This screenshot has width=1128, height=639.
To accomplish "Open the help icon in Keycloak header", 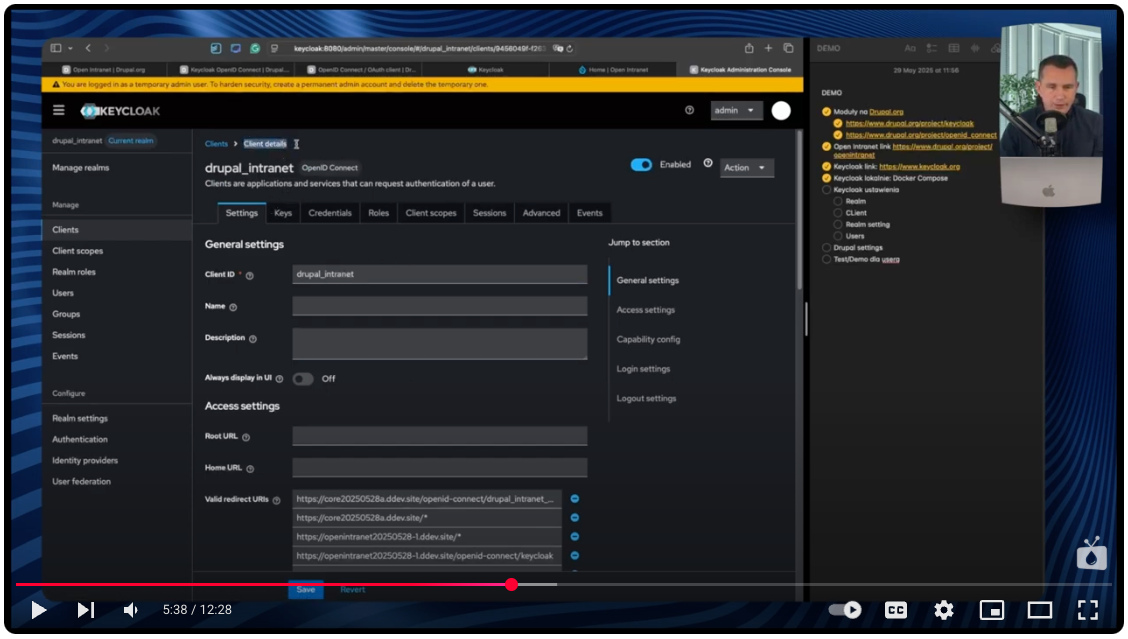I will tap(689, 110).
